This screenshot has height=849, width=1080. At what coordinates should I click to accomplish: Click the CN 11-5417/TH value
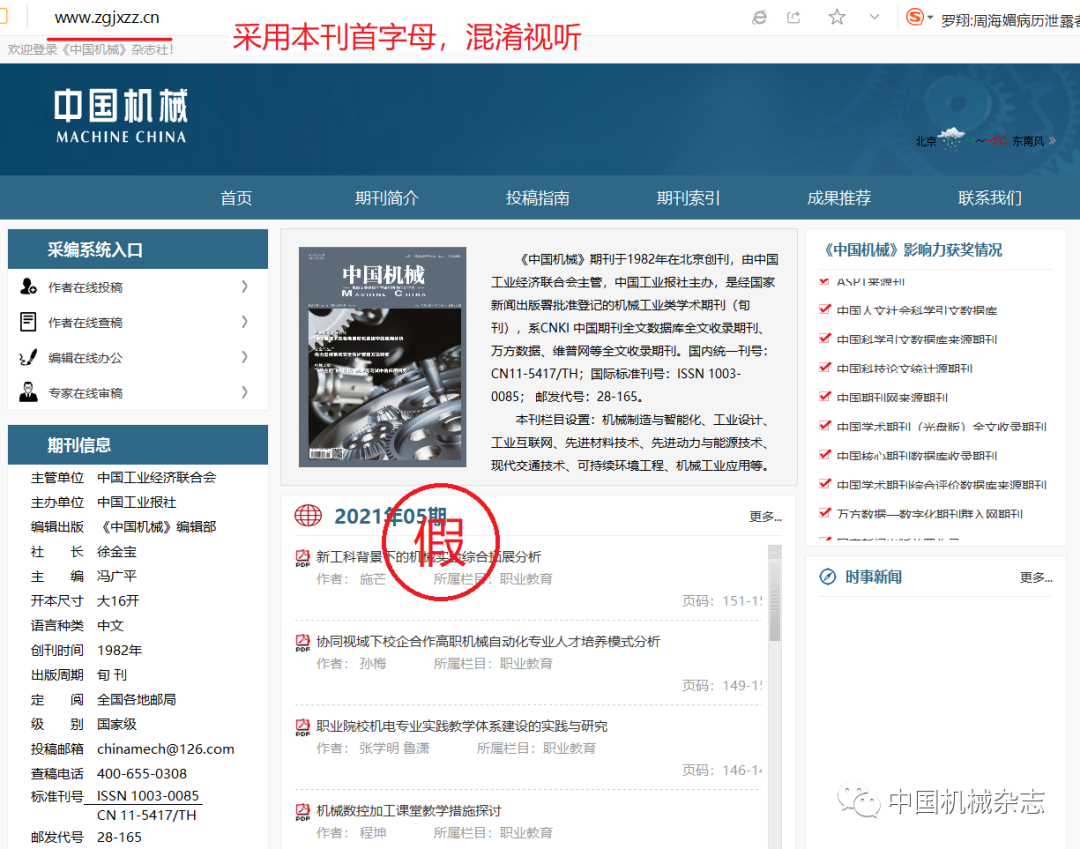coord(147,815)
